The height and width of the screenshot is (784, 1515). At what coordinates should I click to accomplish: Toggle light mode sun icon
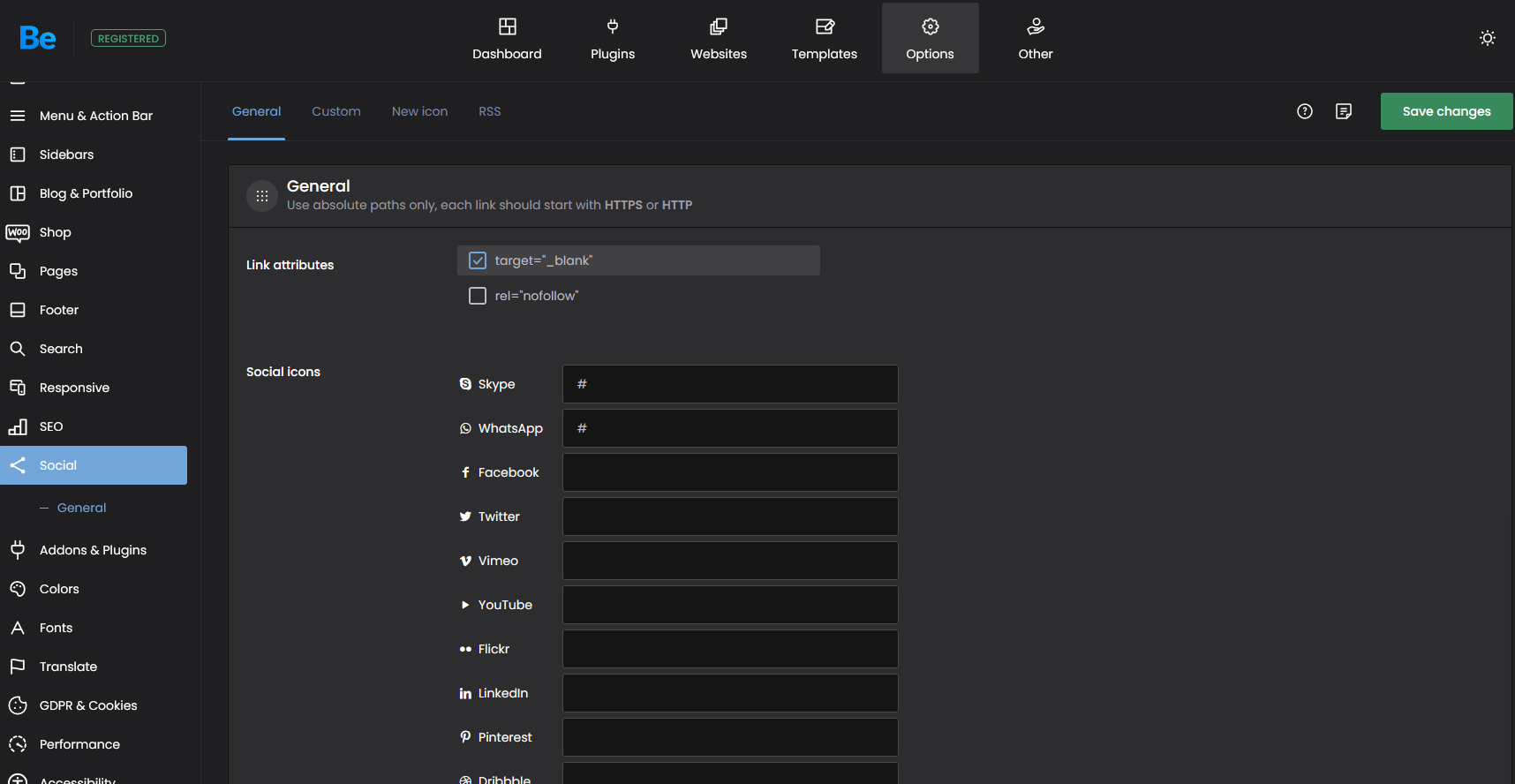(1488, 38)
